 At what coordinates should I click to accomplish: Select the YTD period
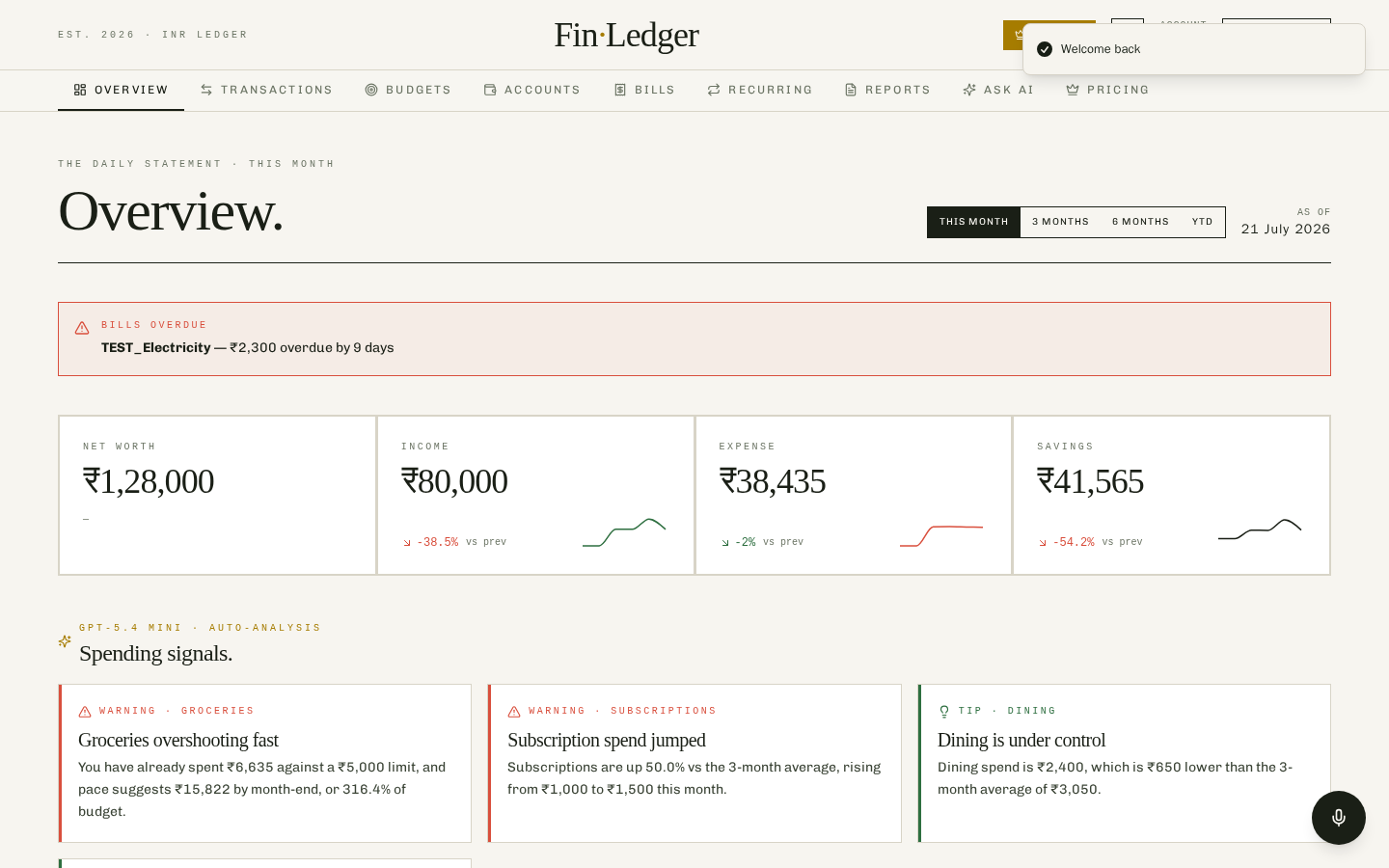[x=1202, y=222]
